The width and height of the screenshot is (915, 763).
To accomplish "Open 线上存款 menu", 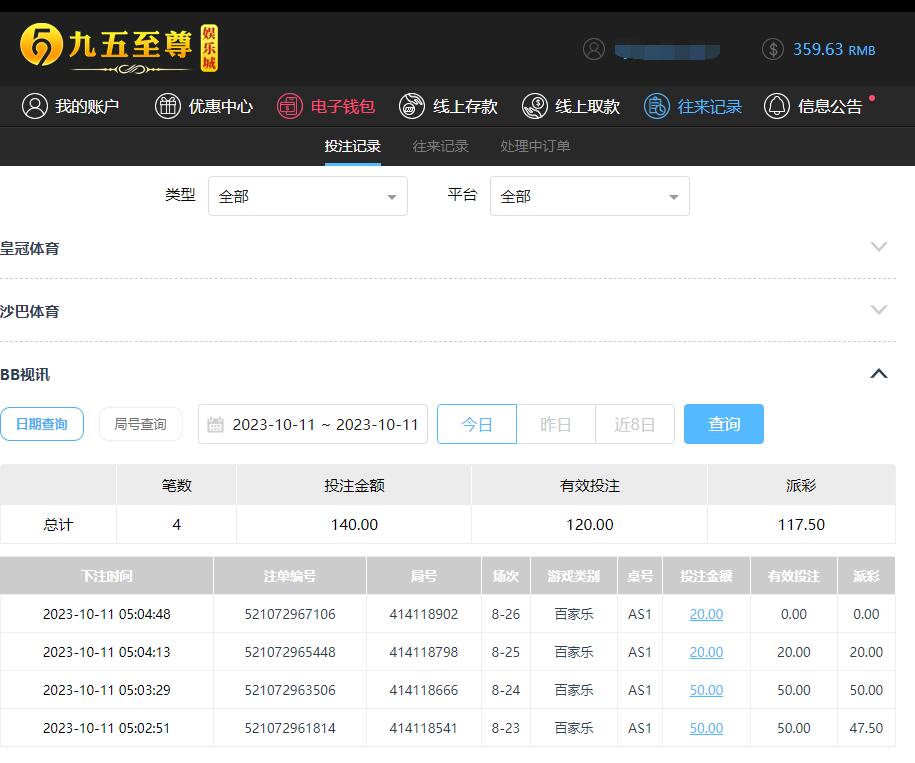I will 448,106.
